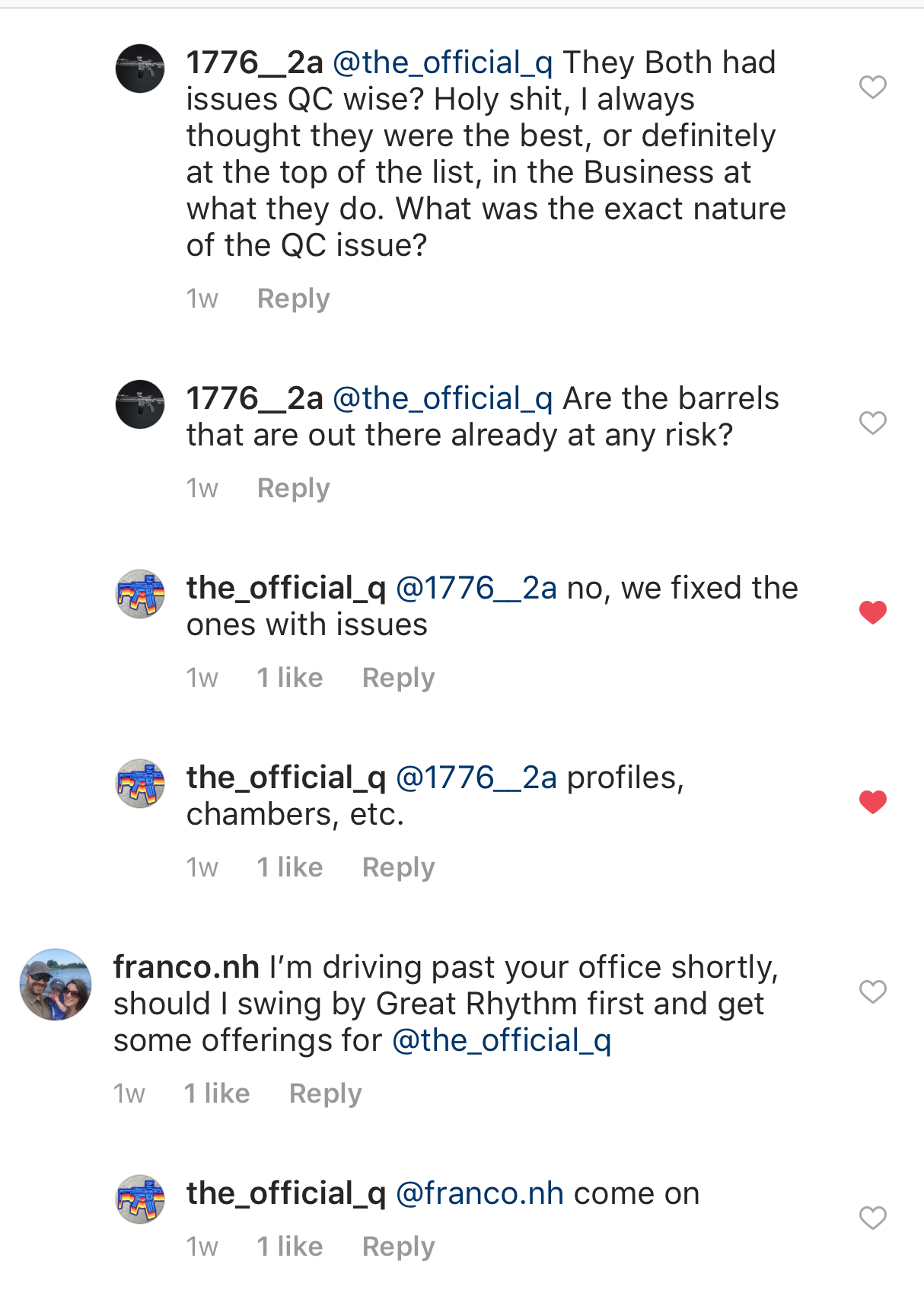Screen dimensions: 924x1306
Task: Unlike the 'profiles, chambers, etc.' comment
Action: (872, 802)
